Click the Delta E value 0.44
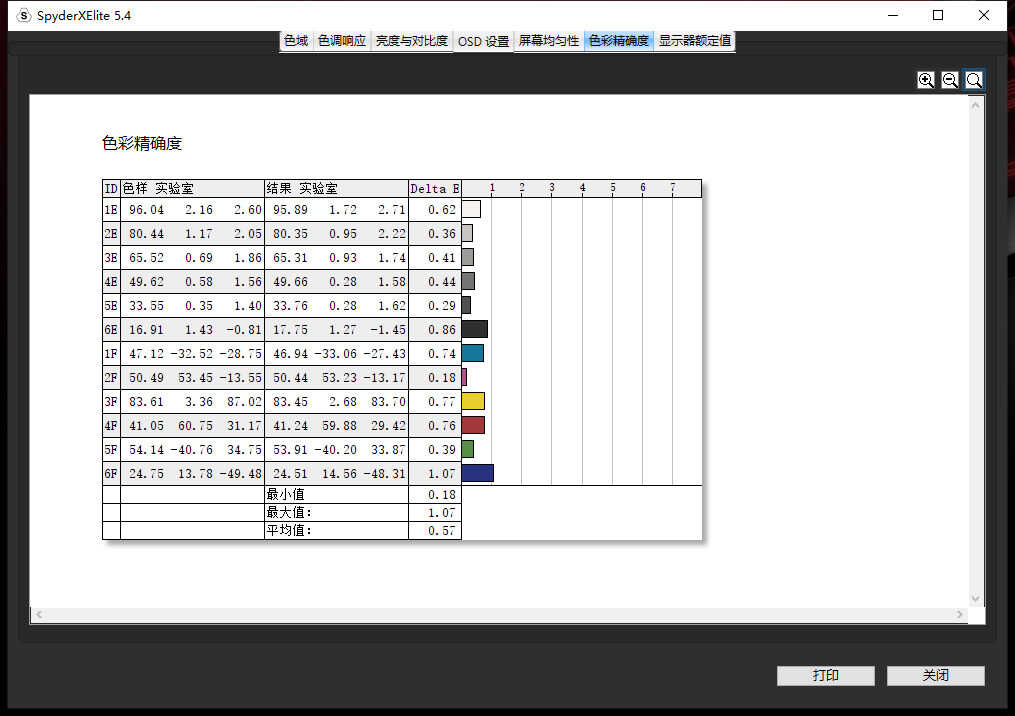This screenshot has height=716, width=1015. pyautogui.click(x=441, y=282)
